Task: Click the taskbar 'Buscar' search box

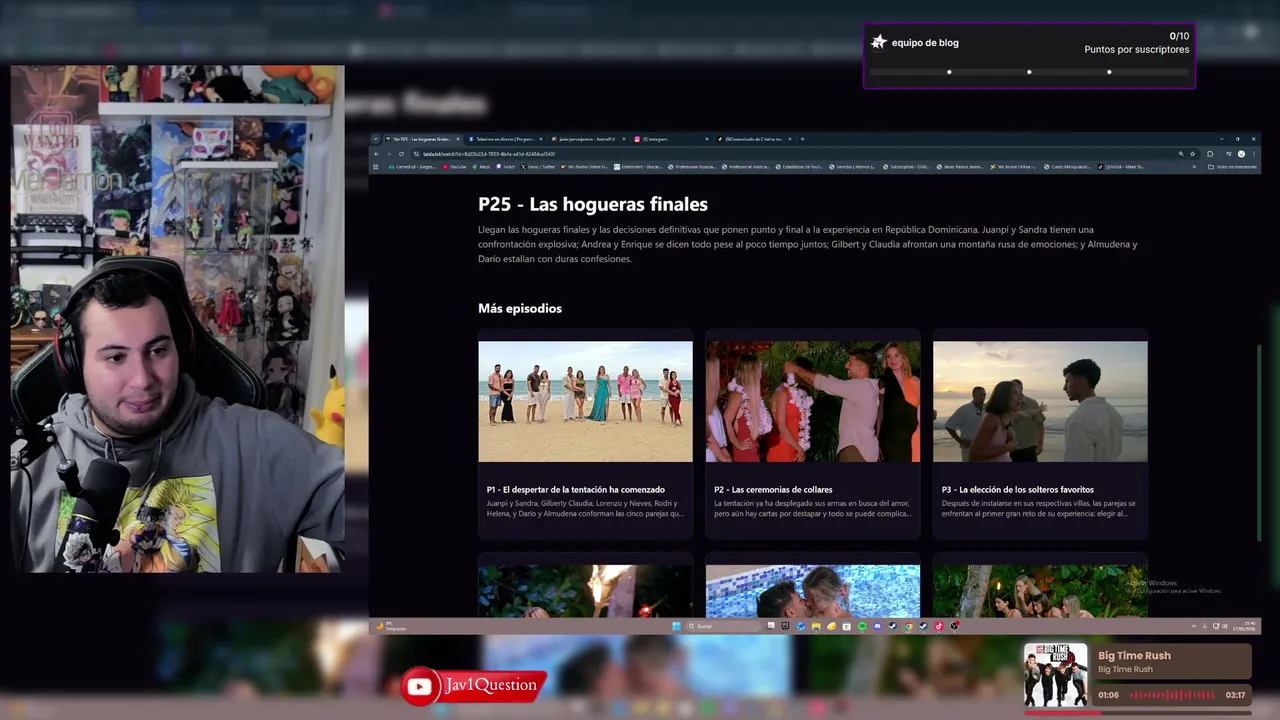Action: 724,626
